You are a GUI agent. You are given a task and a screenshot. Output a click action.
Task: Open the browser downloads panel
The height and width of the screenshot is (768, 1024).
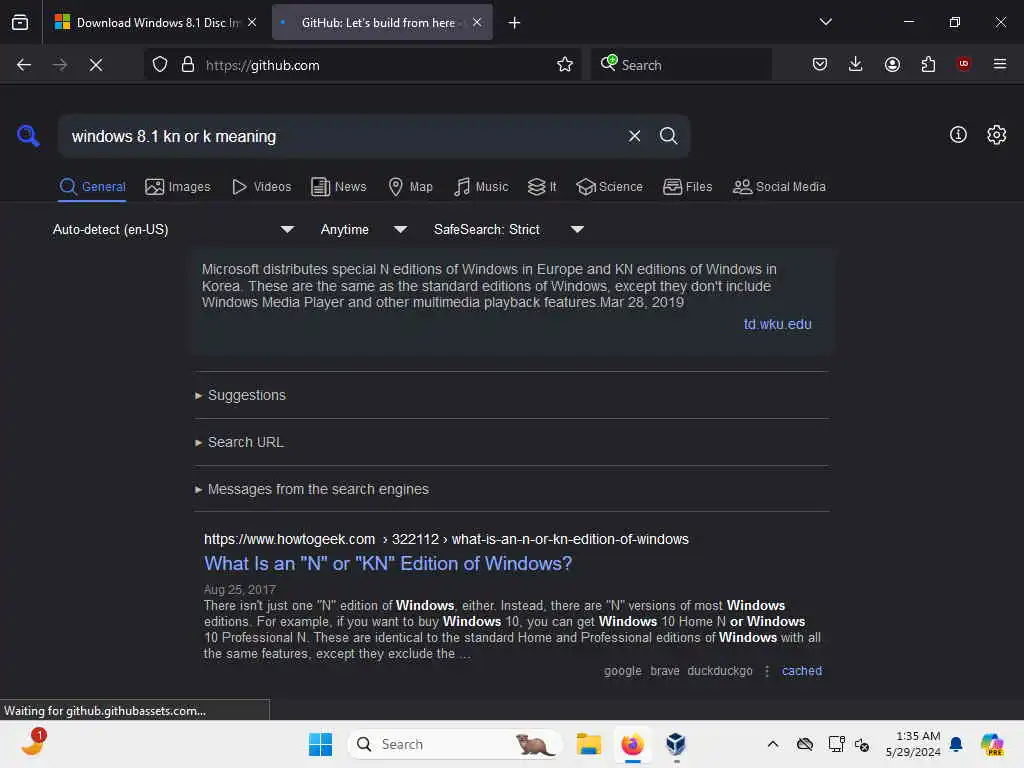856,64
